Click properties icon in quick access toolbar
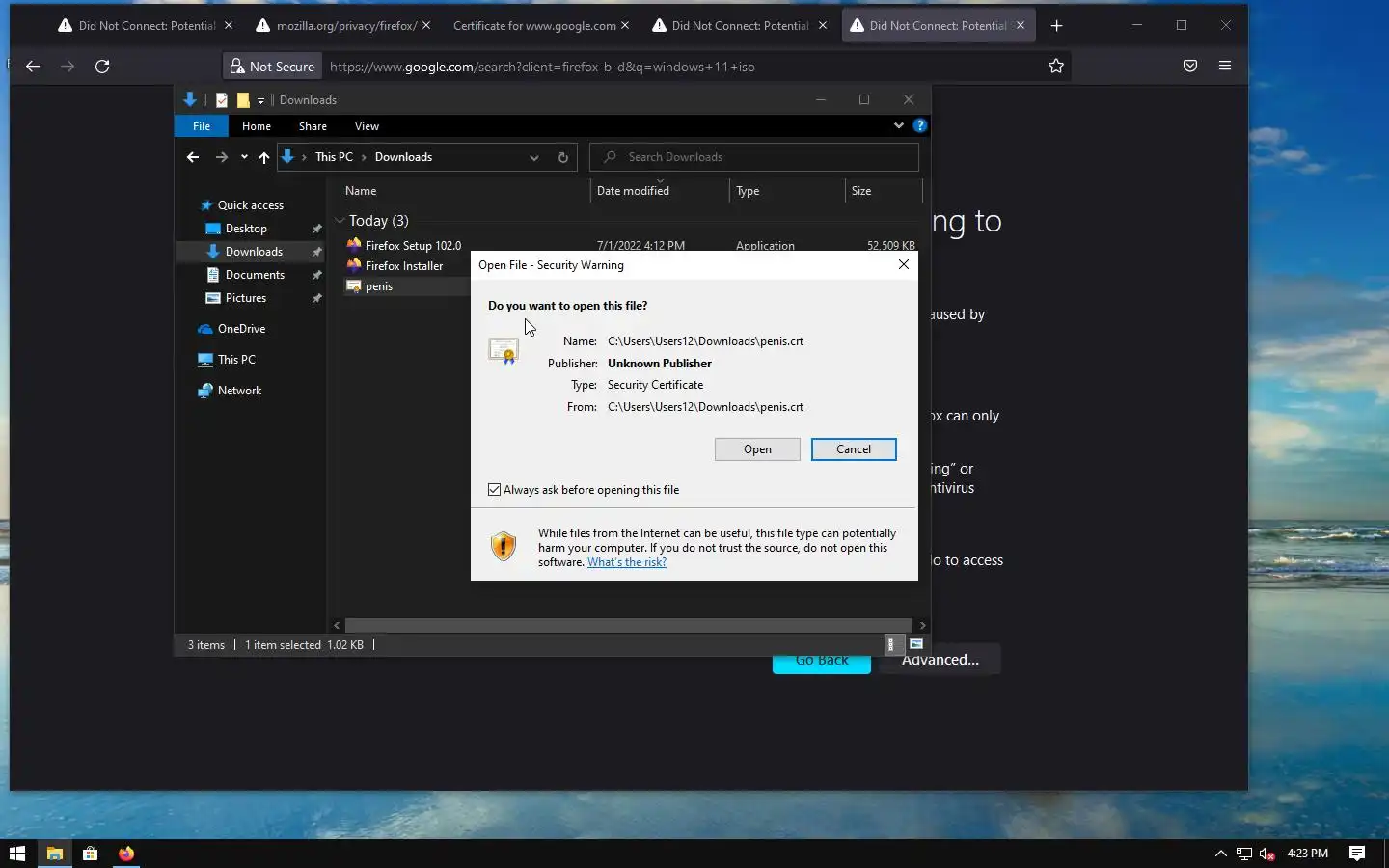 click(x=222, y=99)
